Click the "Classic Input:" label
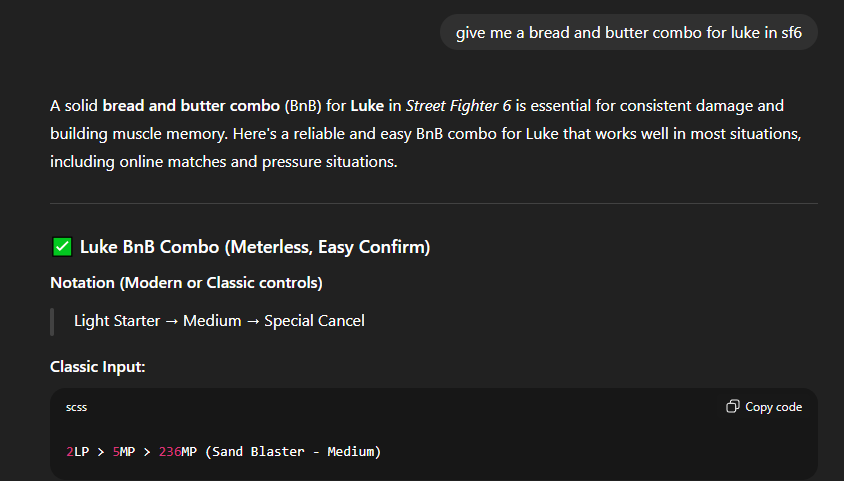Viewport: 844px width, 481px height. point(98,367)
